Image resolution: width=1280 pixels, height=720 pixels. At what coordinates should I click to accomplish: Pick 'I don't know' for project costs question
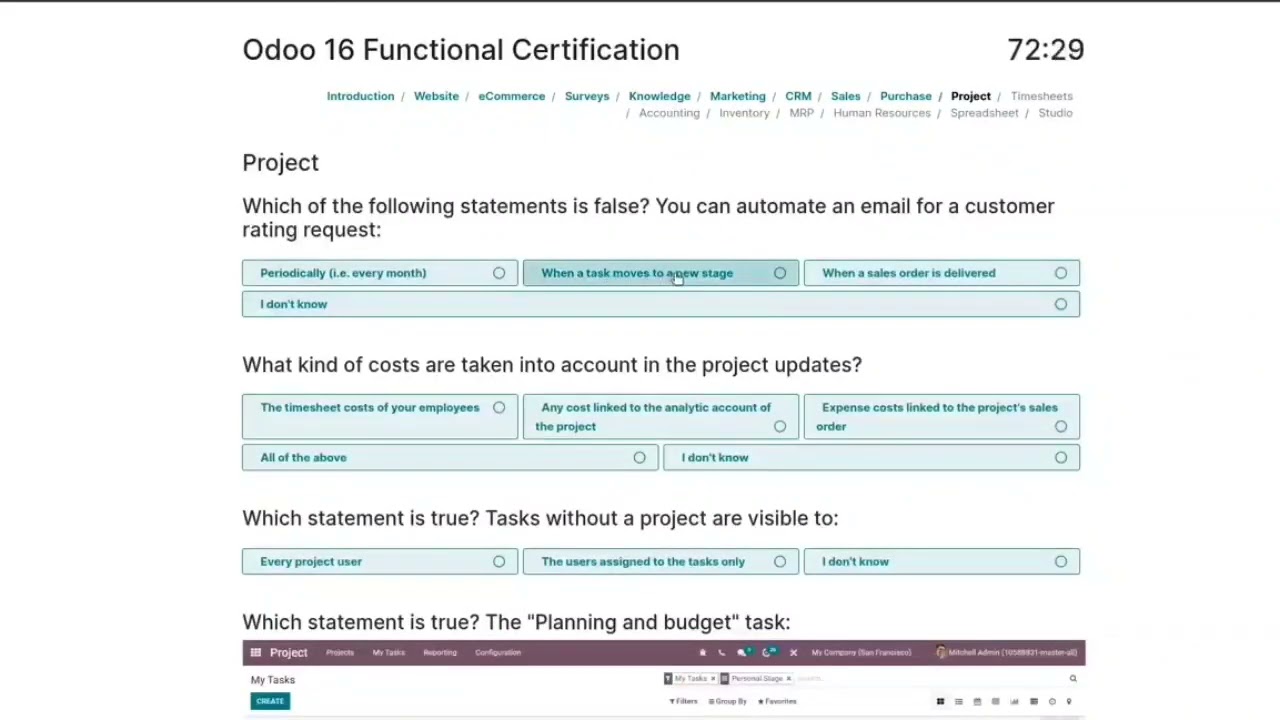click(871, 458)
